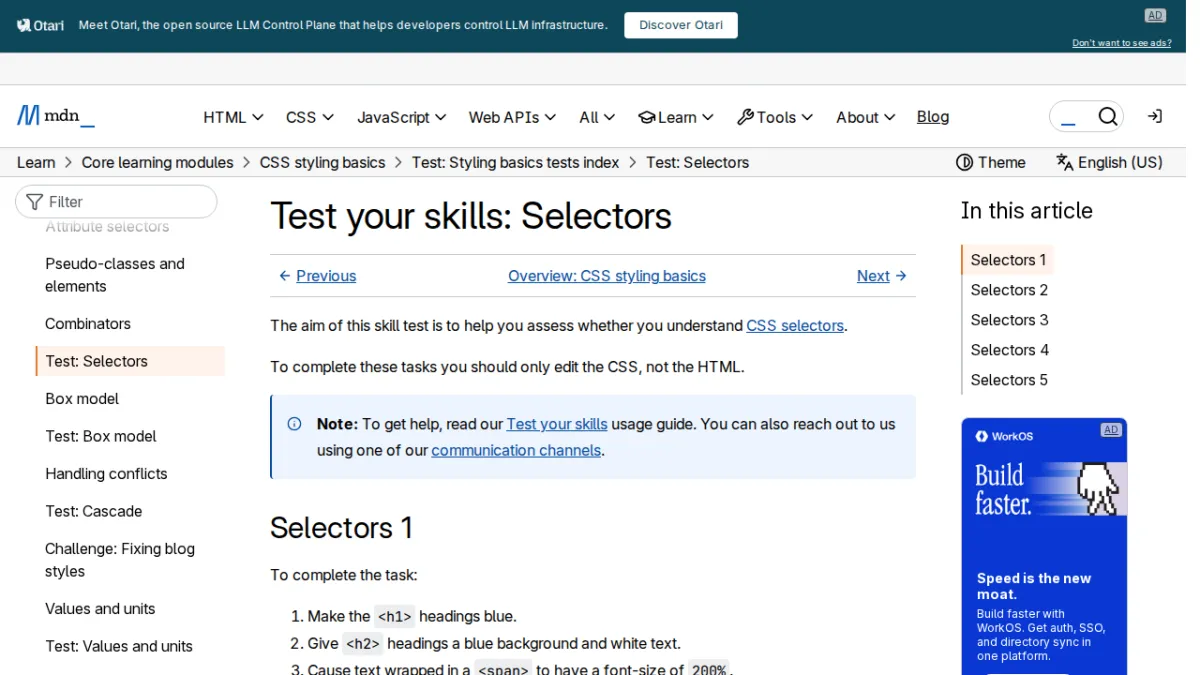
Task: Open the Blog menu item
Action: pos(933,117)
